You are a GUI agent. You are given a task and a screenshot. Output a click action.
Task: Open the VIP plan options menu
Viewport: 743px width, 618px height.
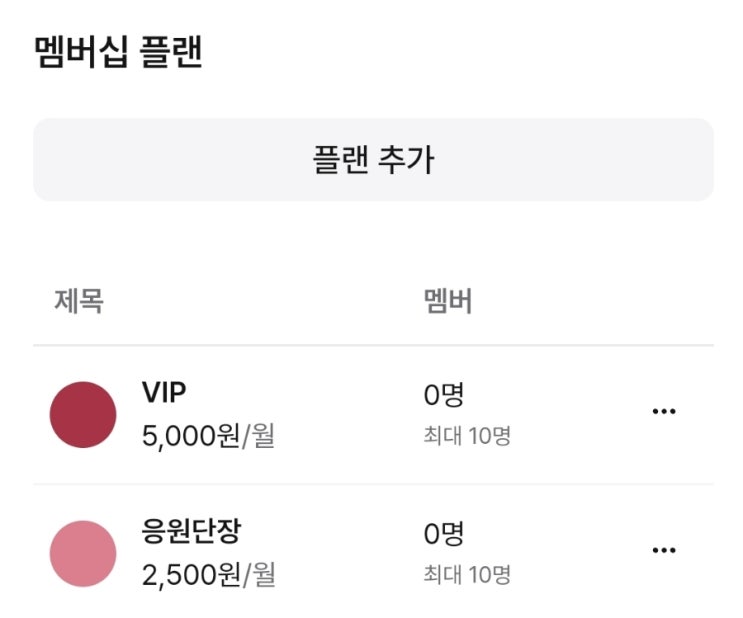point(663,411)
